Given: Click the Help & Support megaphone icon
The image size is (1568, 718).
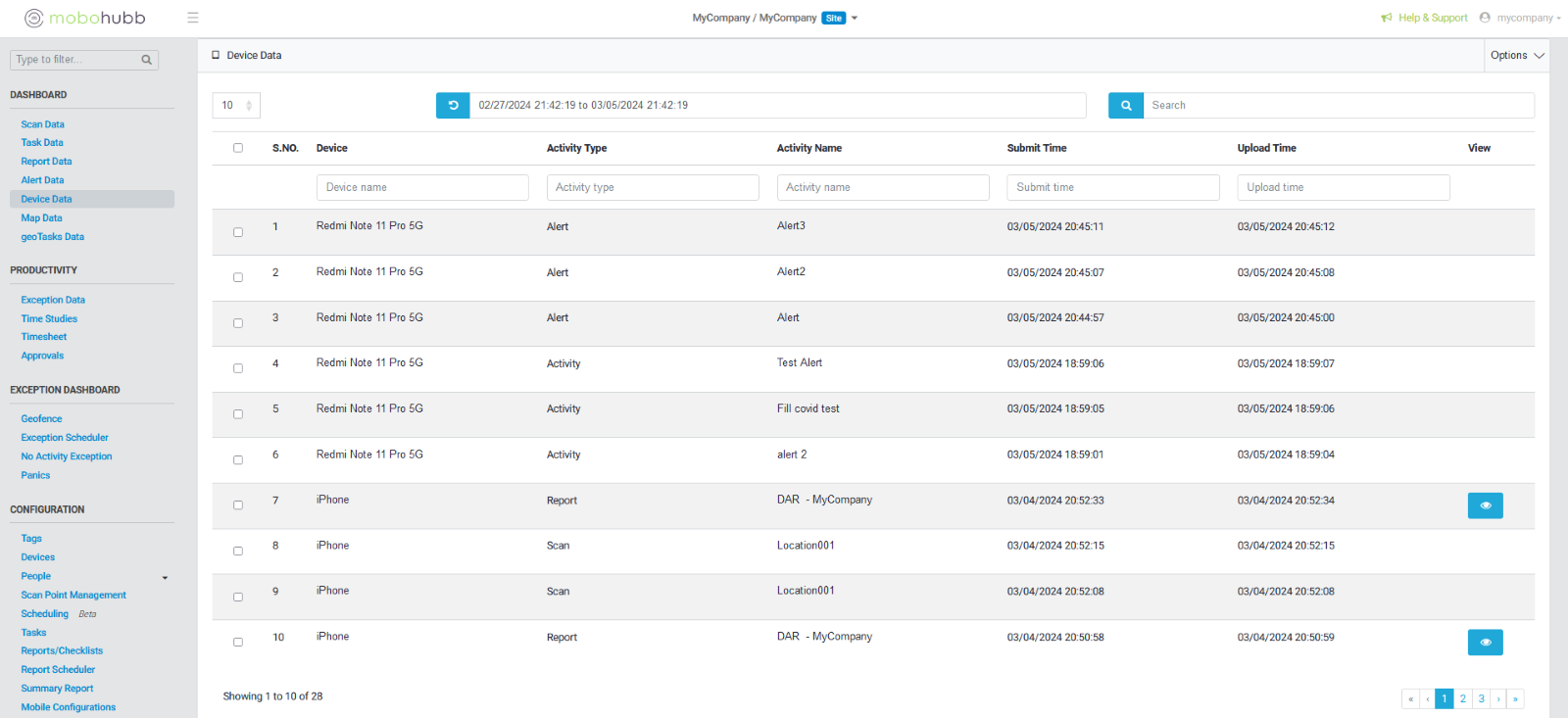Looking at the screenshot, I should [x=1386, y=18].
